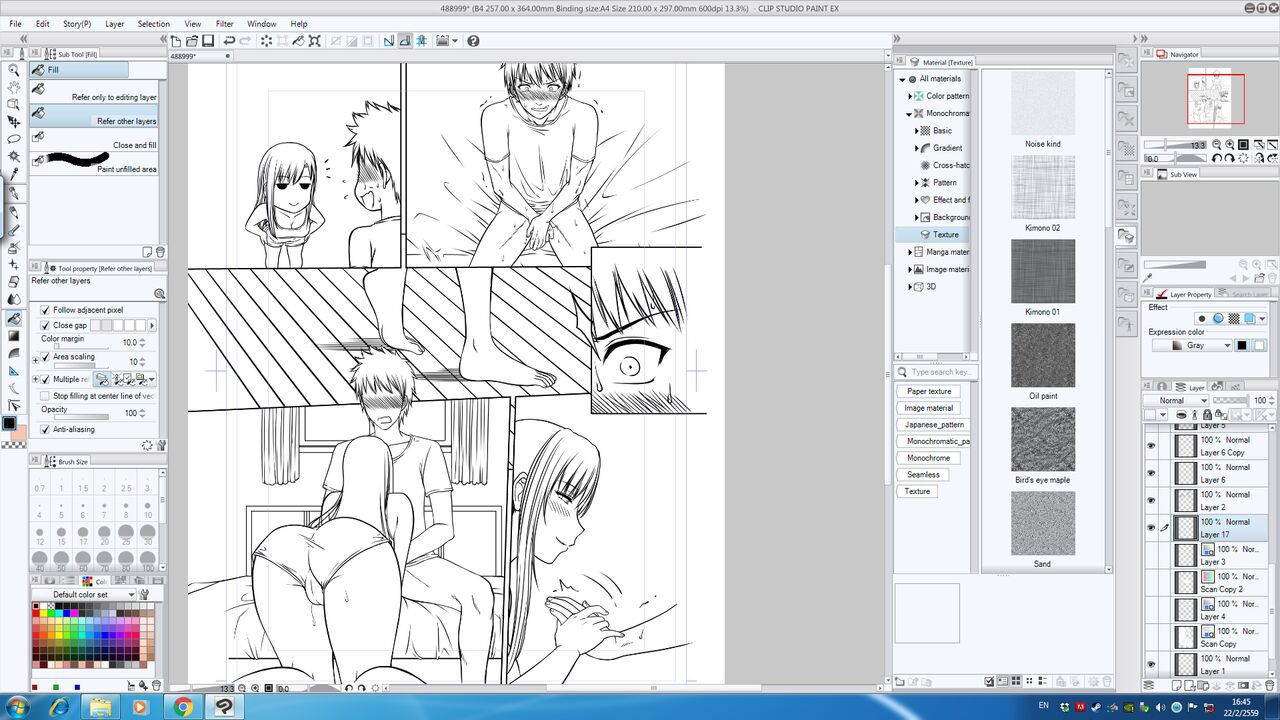Open the Filter menu

(x=225, y=23)
